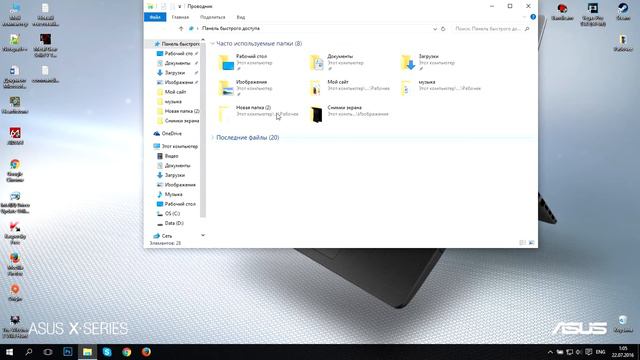Refresh the current folder view
This screenshot has height=360, width=640.
443,29
